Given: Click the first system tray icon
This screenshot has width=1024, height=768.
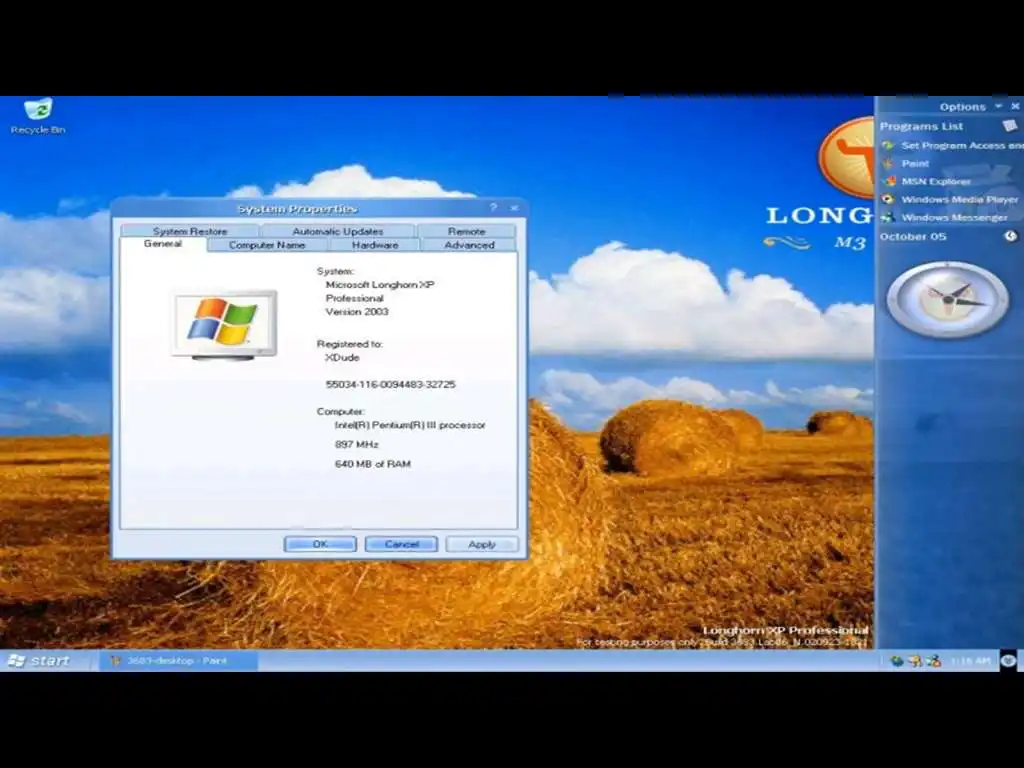Looking at the screenshot, I should pyautogui.click(x=897, y=661).
